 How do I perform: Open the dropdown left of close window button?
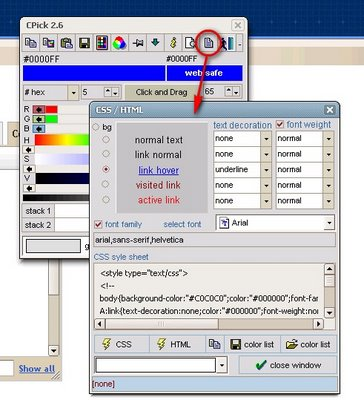tap(222, 365)
